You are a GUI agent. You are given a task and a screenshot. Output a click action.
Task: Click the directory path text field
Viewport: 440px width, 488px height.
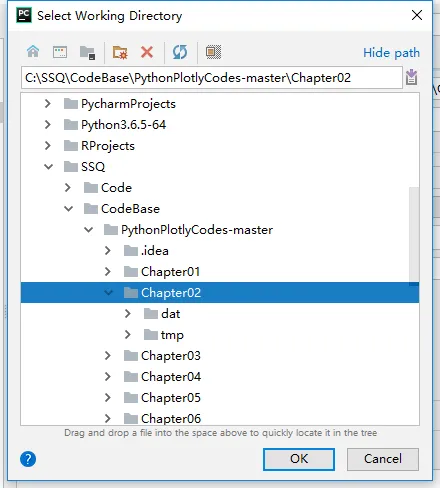coord(212,78)
